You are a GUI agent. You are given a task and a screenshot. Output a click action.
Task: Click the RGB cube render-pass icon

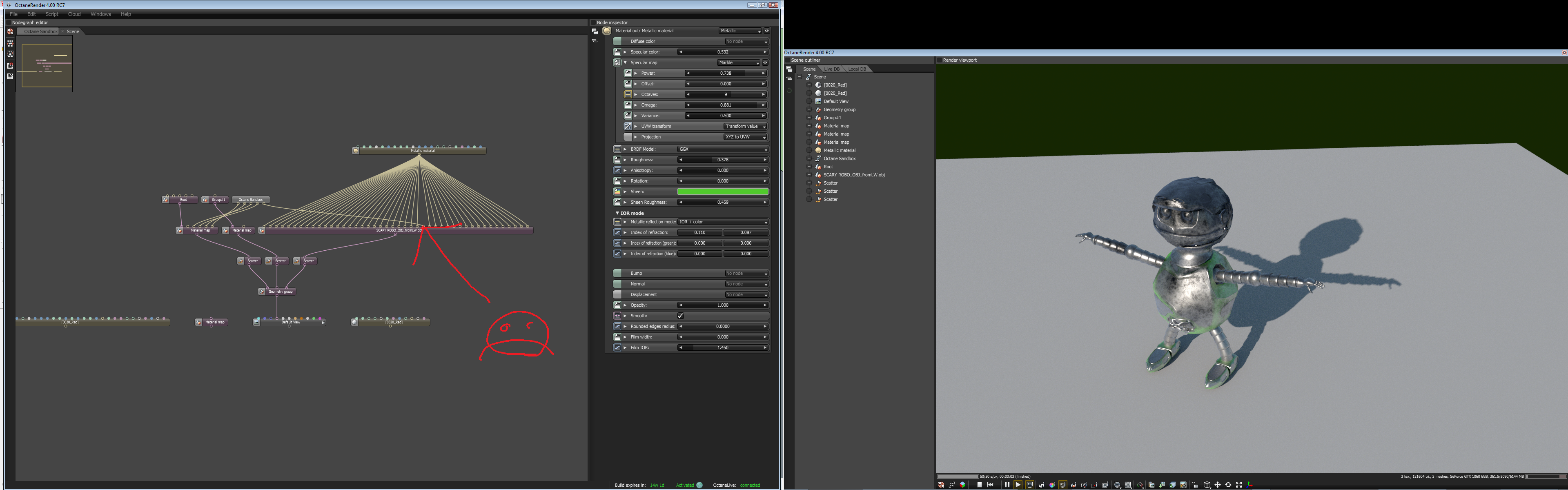[x=962, y=485]
